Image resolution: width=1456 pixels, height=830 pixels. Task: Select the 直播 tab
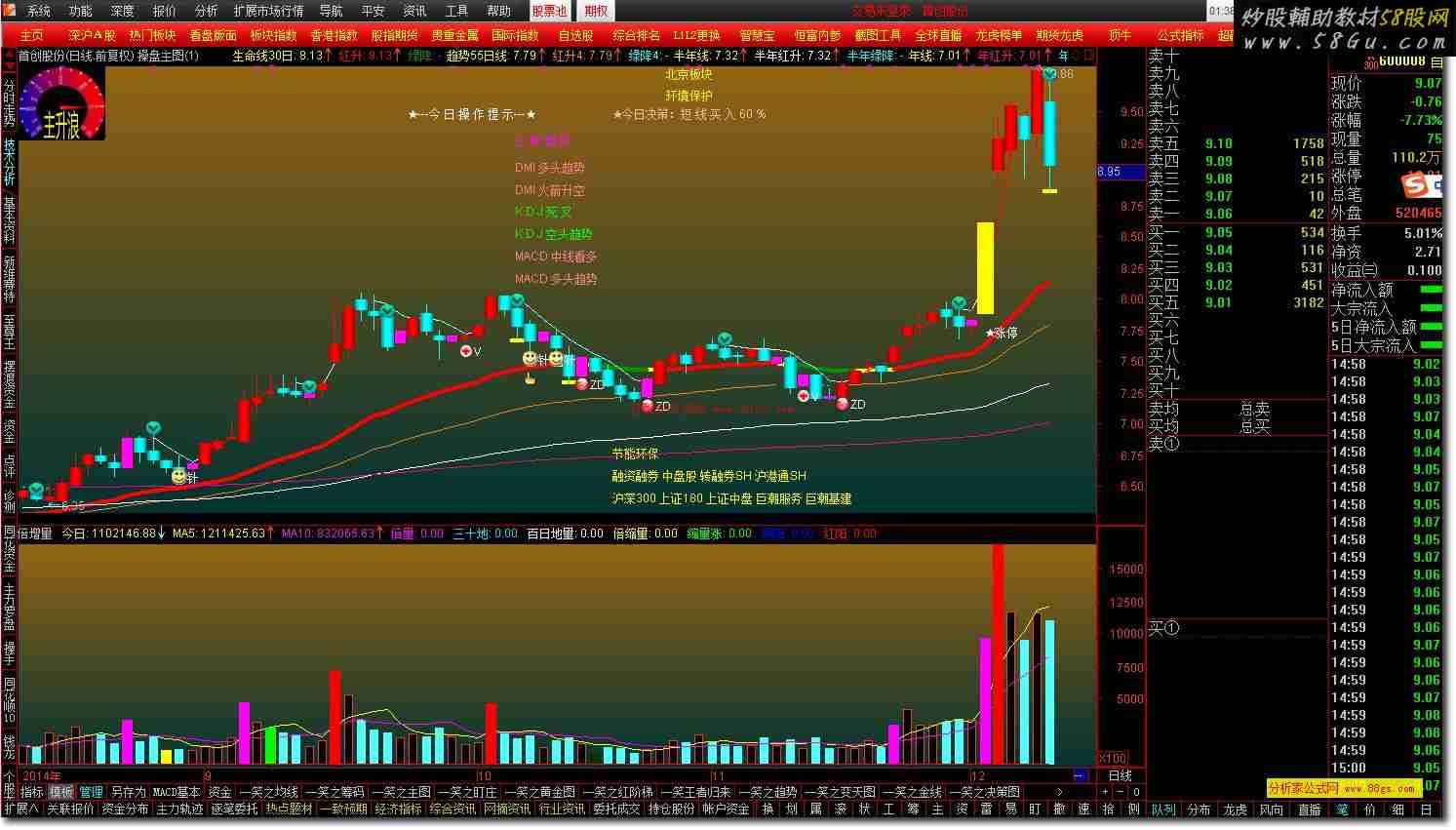(1309, 810)
